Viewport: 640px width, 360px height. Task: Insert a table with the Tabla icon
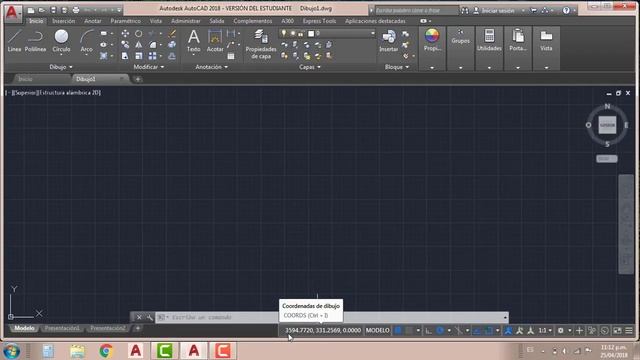pos(231,56)
